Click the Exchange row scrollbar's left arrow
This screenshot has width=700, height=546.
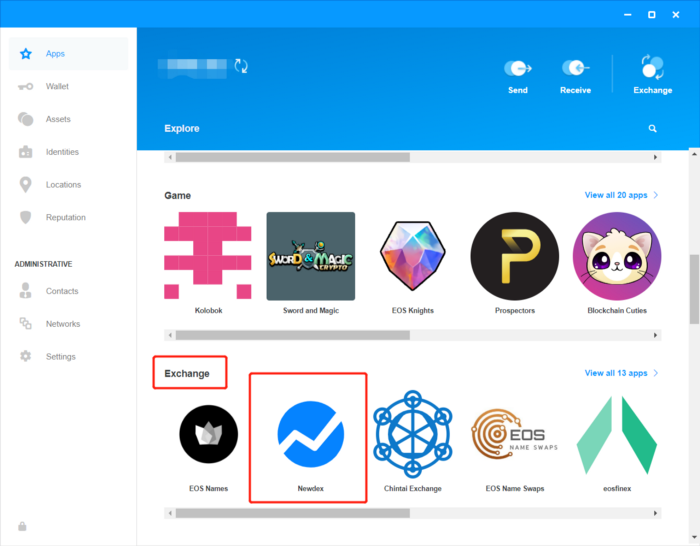pyautogui.click(x=170, y=513)
